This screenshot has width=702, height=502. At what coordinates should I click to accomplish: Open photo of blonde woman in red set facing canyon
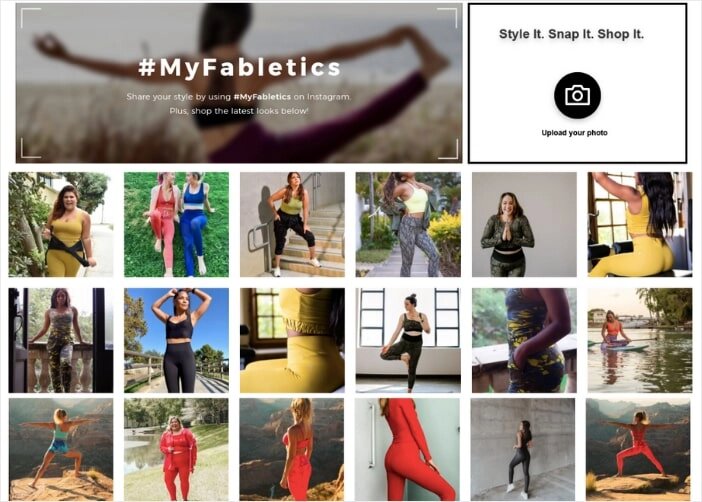(292, 450)
